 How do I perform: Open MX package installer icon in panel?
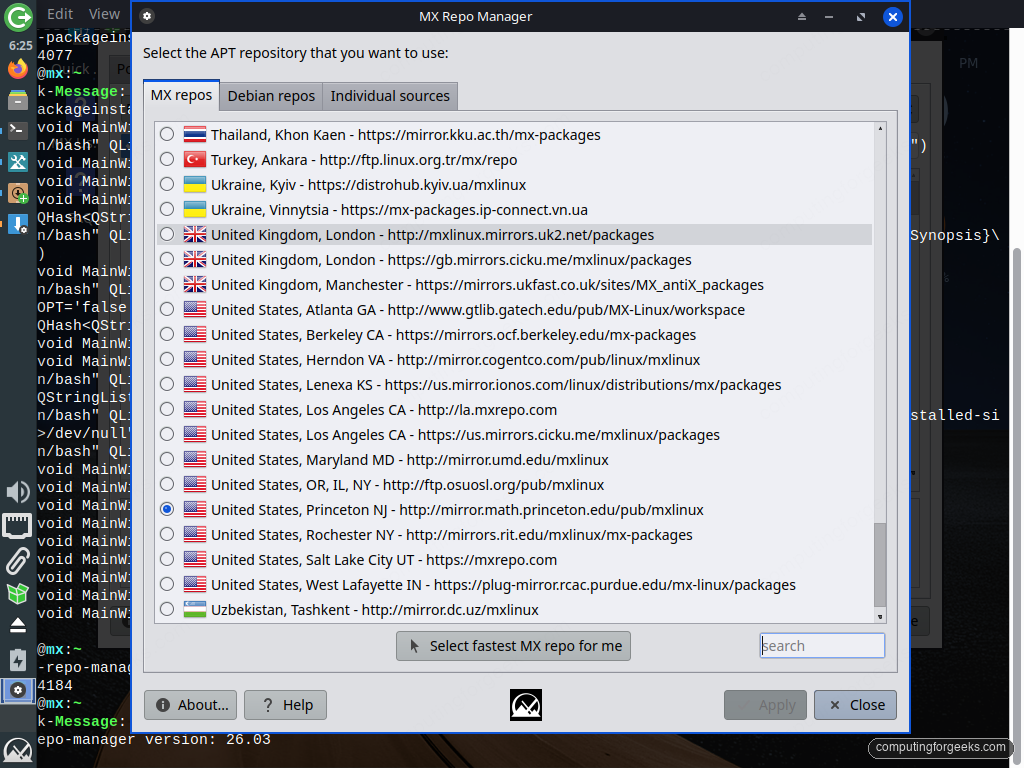18,193
